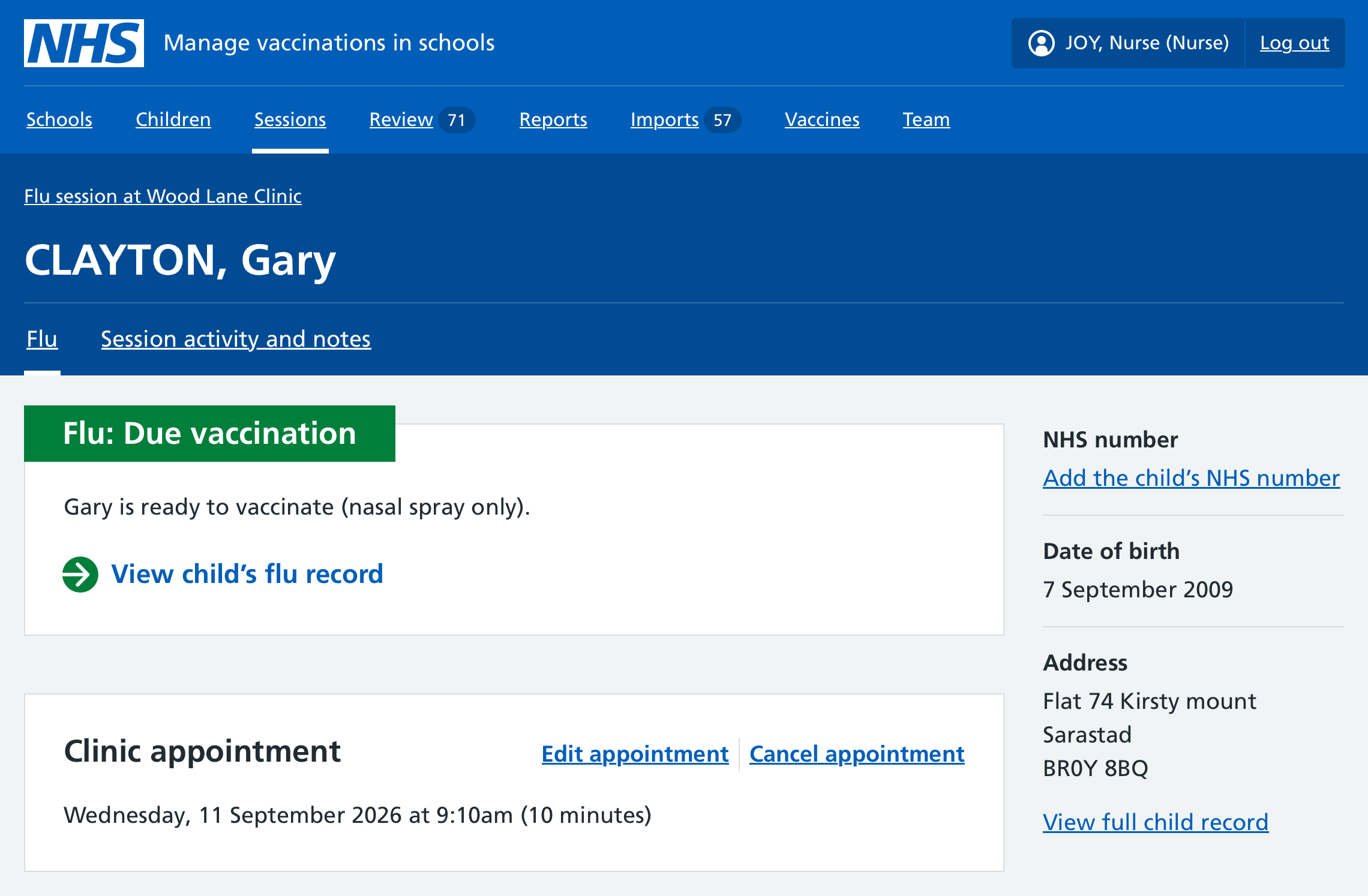Viewport: 1368px width, 896px height.
Task: Add the child's NHS number
Action: [x=1192, y=478]
